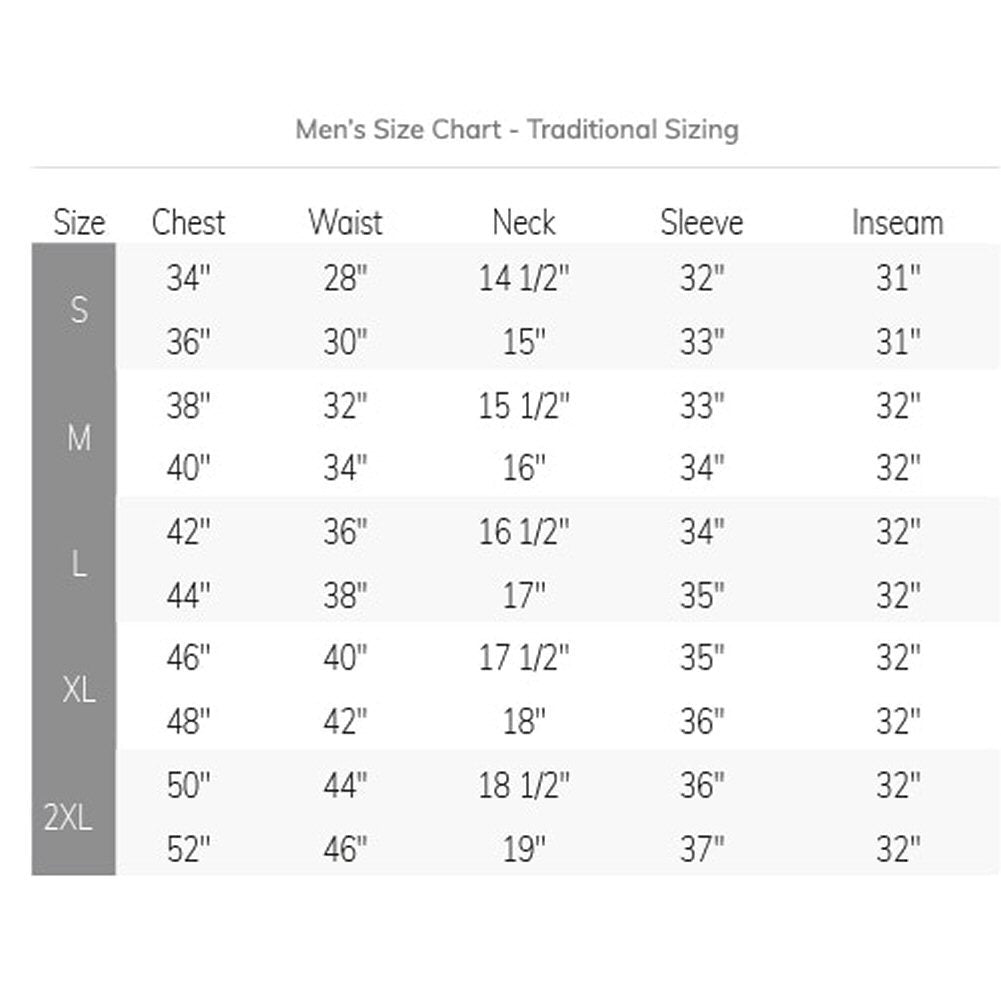This screenshot has height=1001, width=1001.
Task: Select the Size column header
Action: point(79,222)
